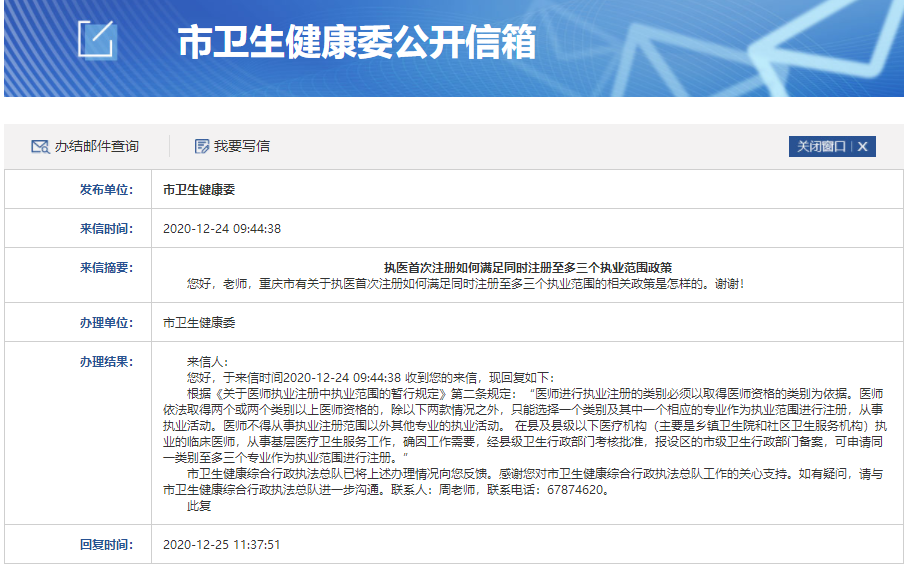Select the 市卫生健康委 publishing unit value
Screen dimensions: 907x569
pos(199,189)
